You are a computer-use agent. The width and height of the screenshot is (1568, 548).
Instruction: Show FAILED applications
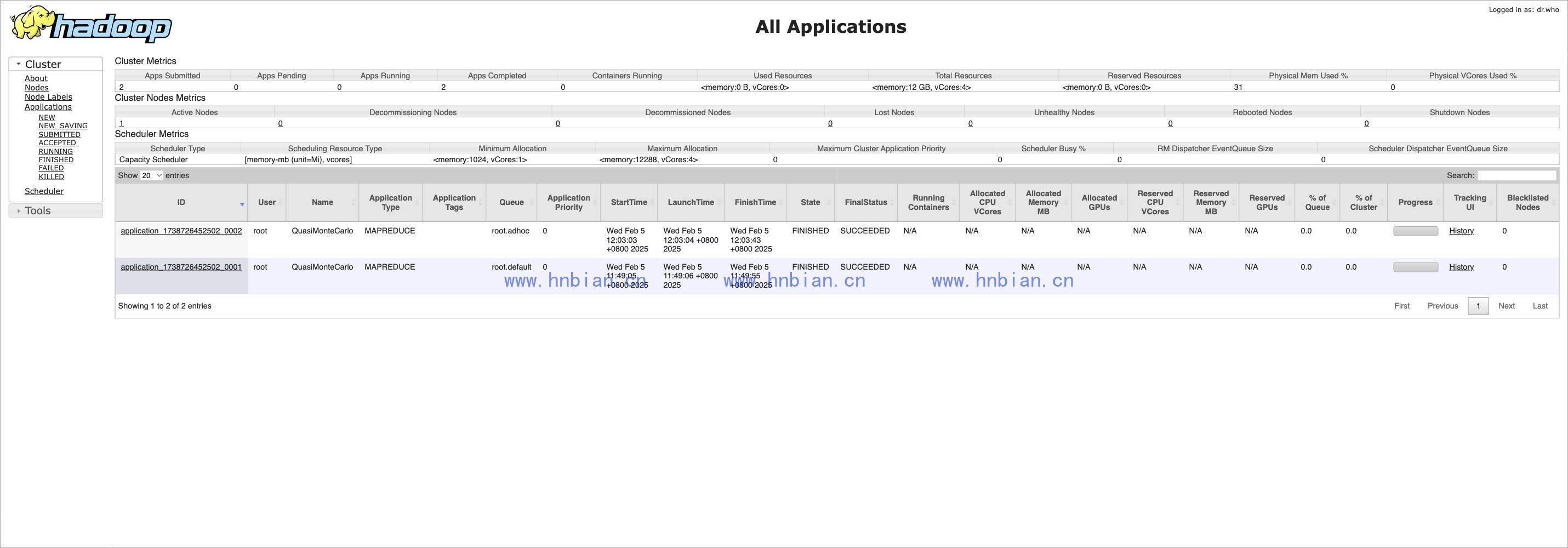pos(51,168)
